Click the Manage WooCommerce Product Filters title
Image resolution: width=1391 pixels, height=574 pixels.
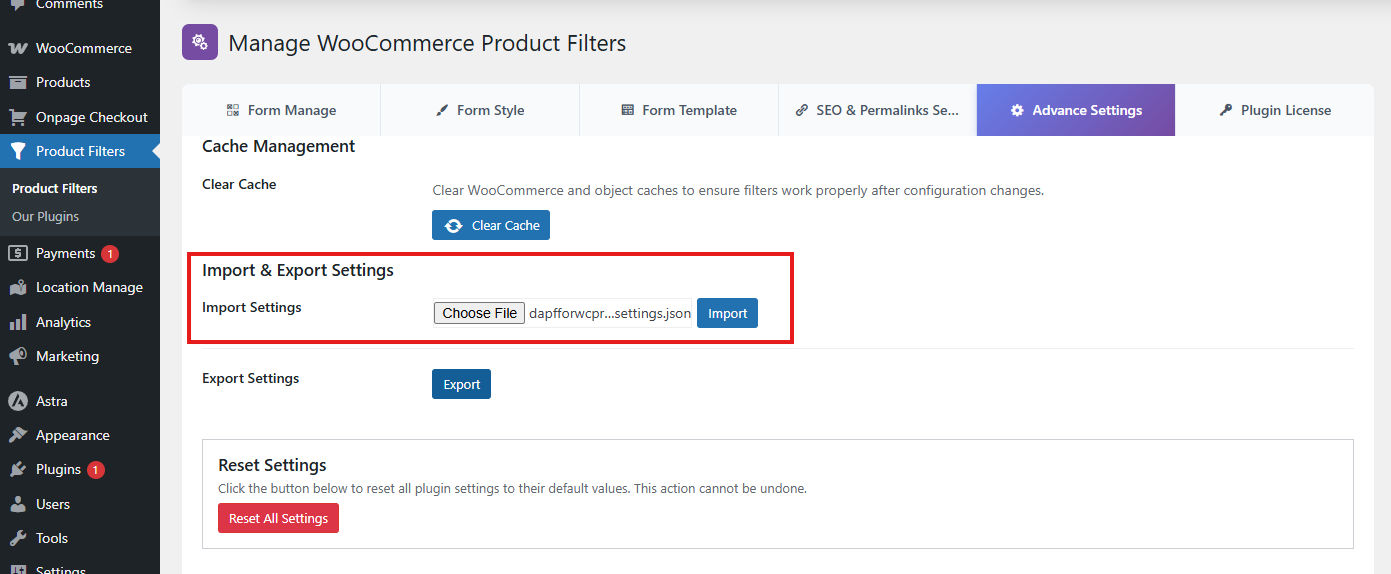point(427,43)
